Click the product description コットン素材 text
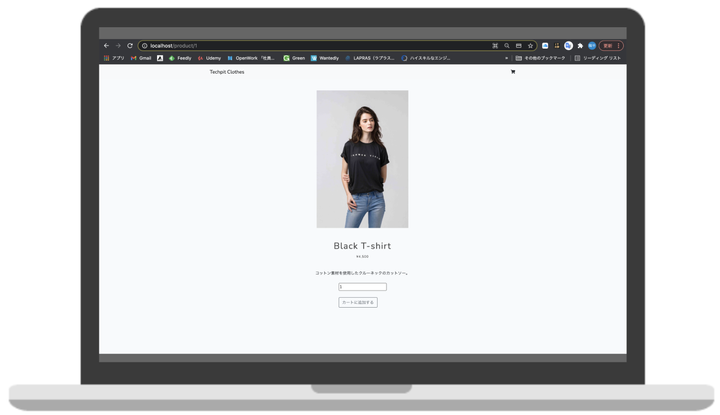 [x=362, y=273]
